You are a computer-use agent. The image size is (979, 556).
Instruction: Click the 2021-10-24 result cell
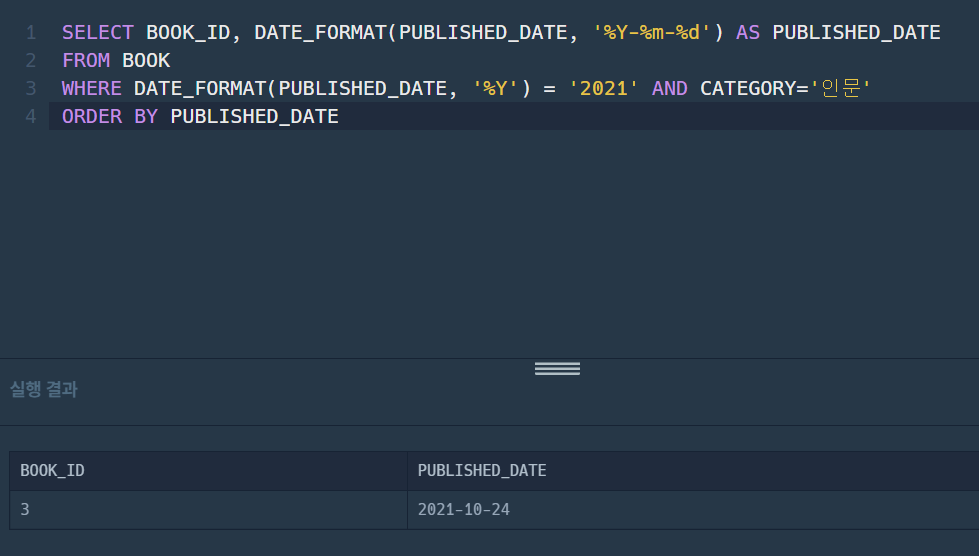tap(693, 510)
